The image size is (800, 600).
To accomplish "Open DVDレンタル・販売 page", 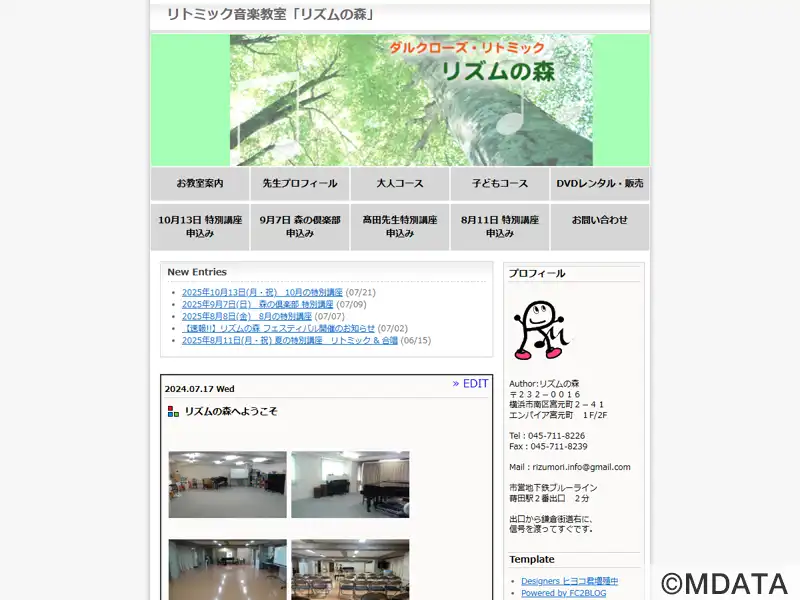I will click(x=600, y=184).
